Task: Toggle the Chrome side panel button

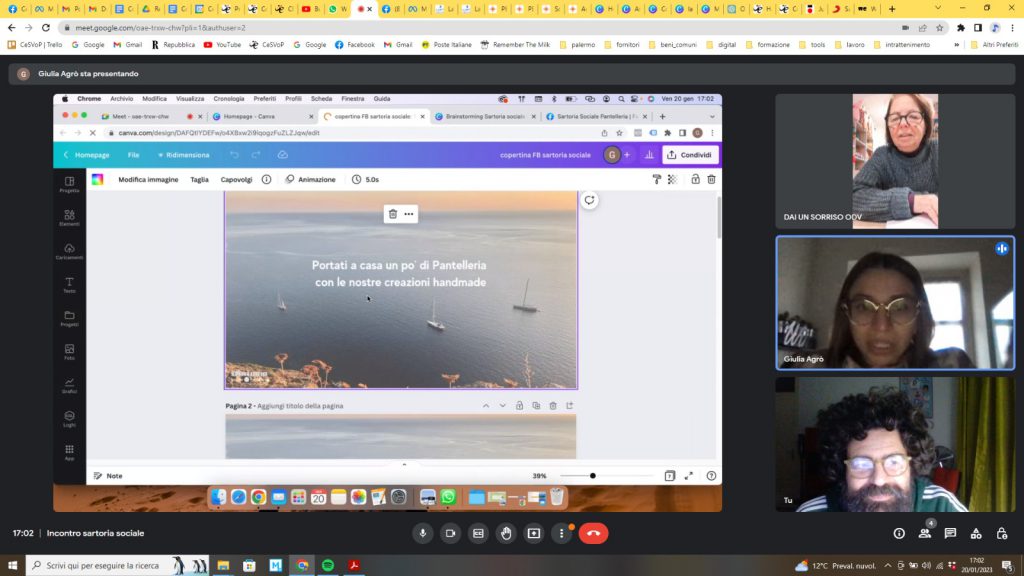Action: point(978,28)
